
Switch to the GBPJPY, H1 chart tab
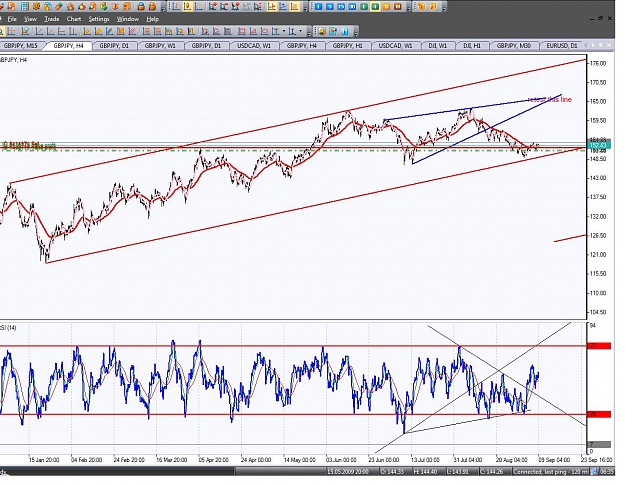[348, 45]
